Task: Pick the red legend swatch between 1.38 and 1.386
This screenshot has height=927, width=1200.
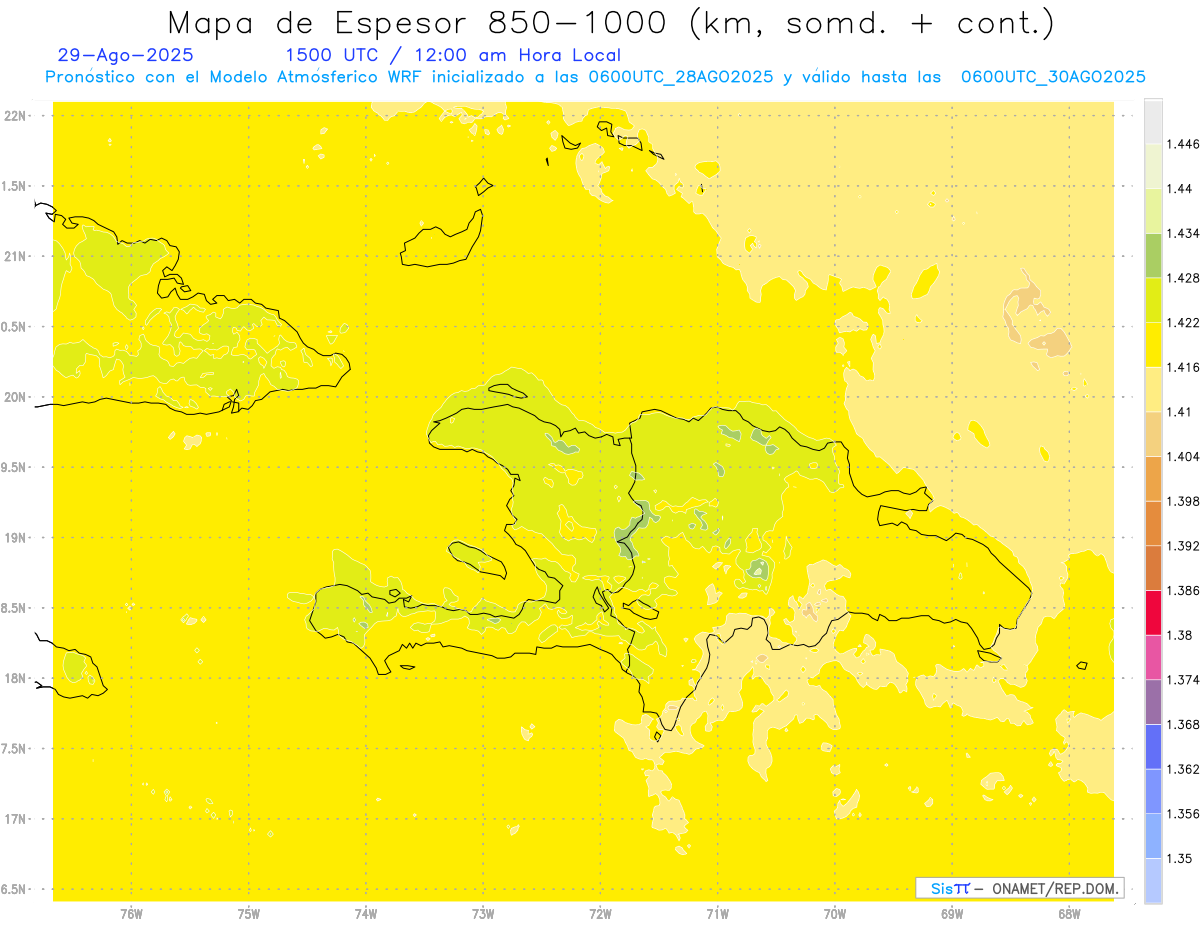Action: click(1153, 613)
